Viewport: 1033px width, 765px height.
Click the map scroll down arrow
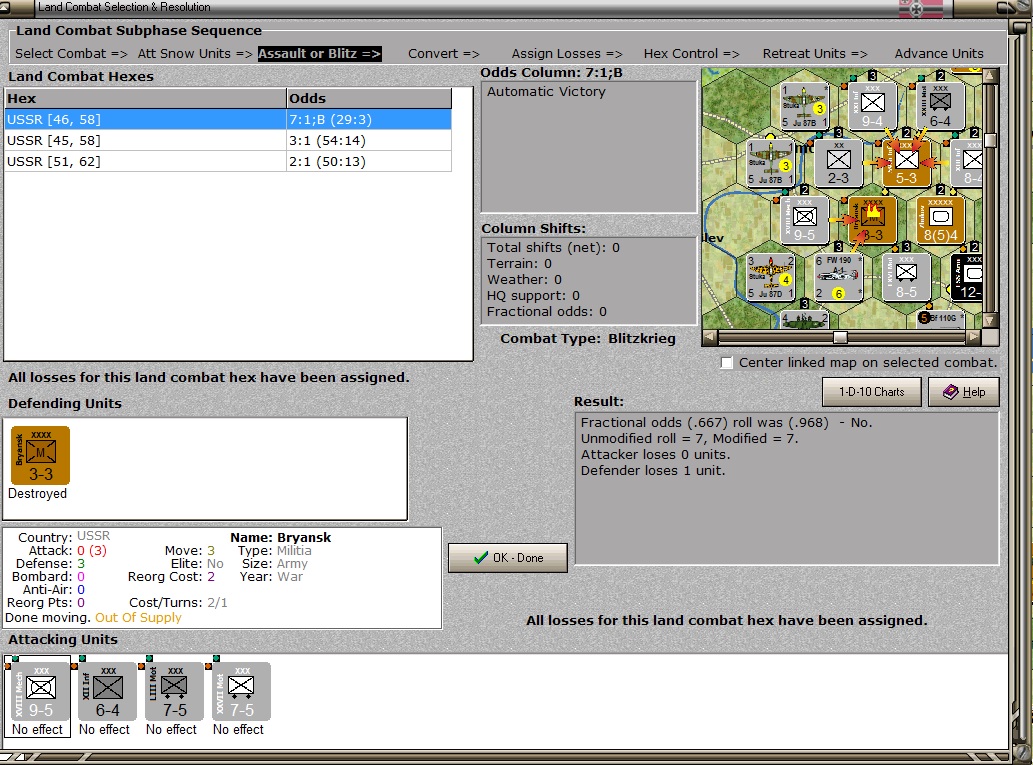click(x=990, y=320)
